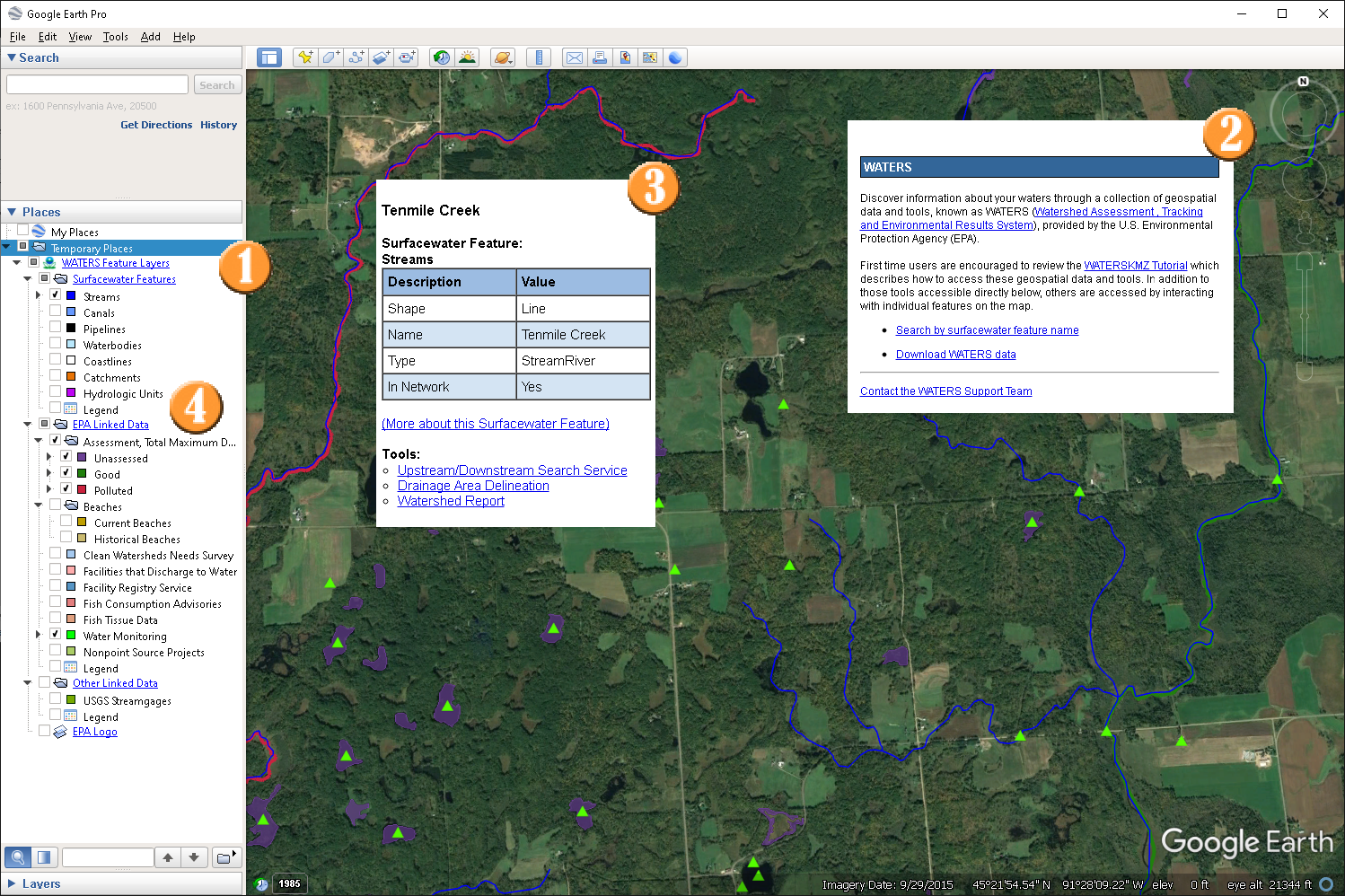Click the main search input field
This screenshot has width=1345, height=896.
tap(97, 84)
